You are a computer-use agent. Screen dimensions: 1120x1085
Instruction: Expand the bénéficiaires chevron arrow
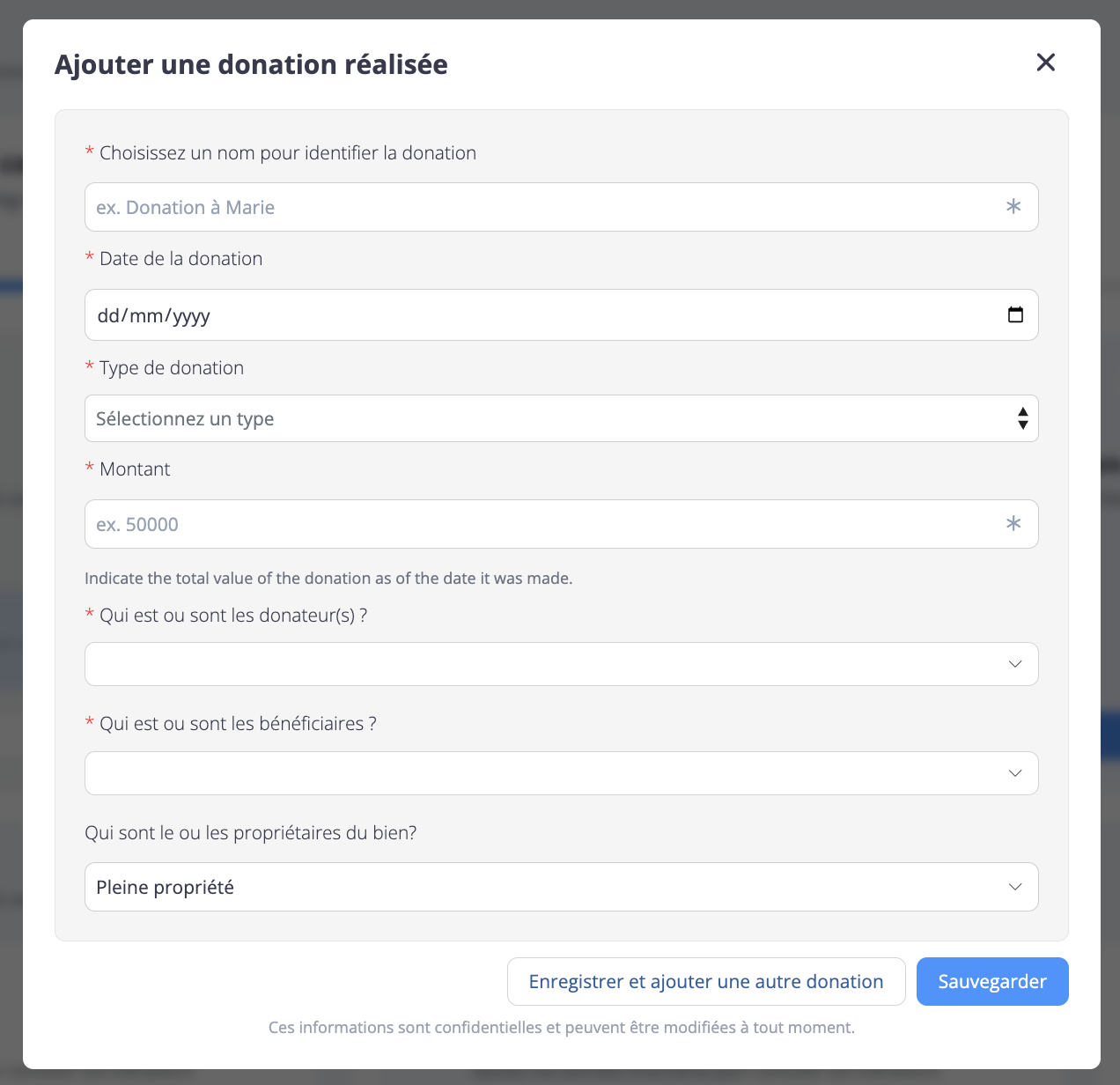pyautogui.click(x=1015, y=773)
